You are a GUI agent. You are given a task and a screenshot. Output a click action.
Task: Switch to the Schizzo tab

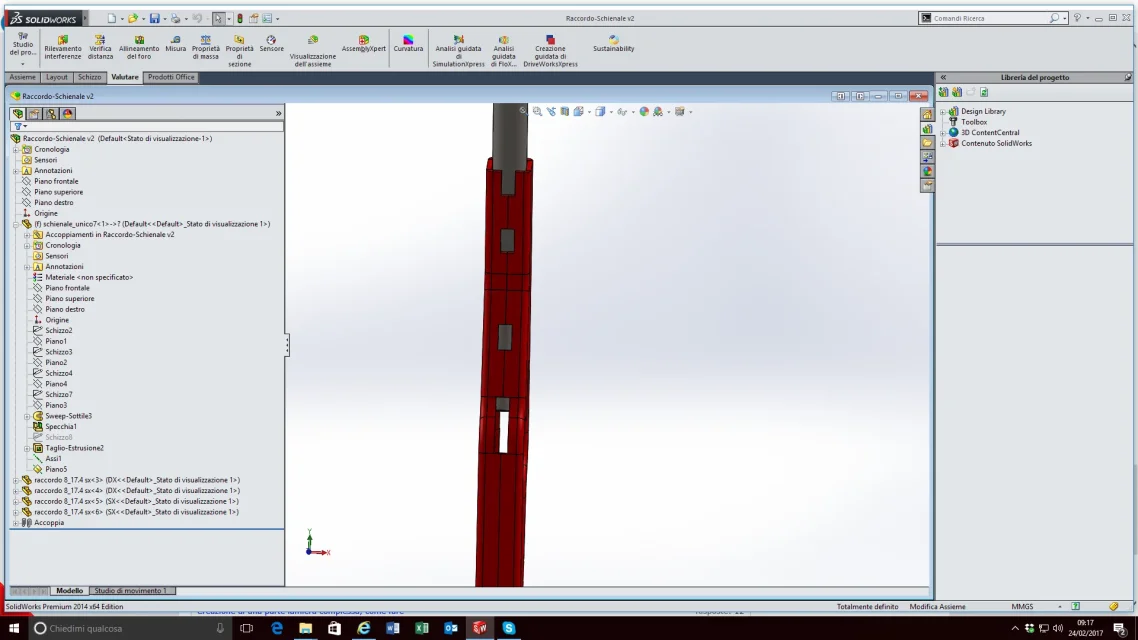click(x=89, y=77)
